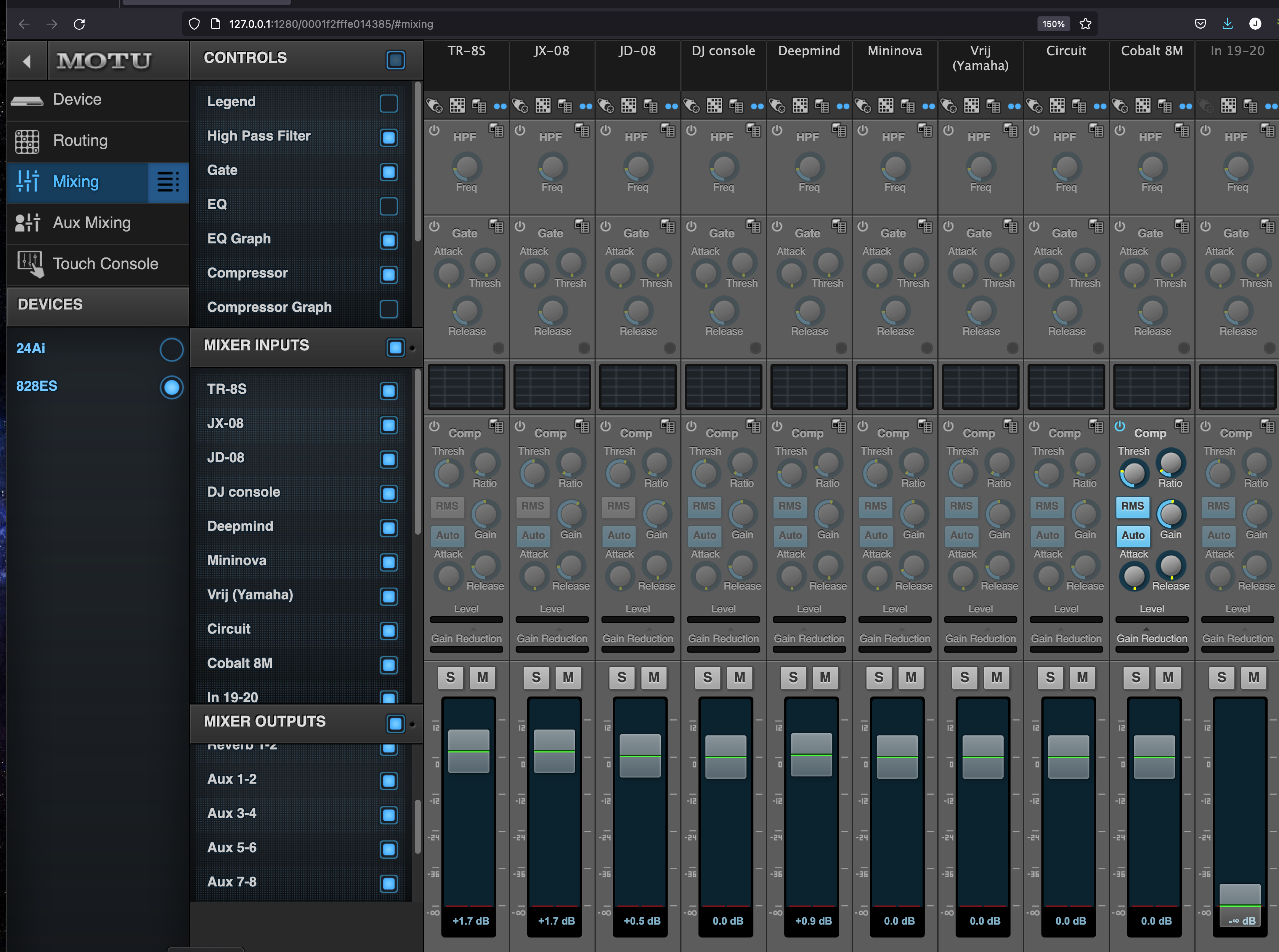Open Comp preset icon on Cobalt 8M channel
The height and width of the screenshot is (952, 1279).
1182,426
